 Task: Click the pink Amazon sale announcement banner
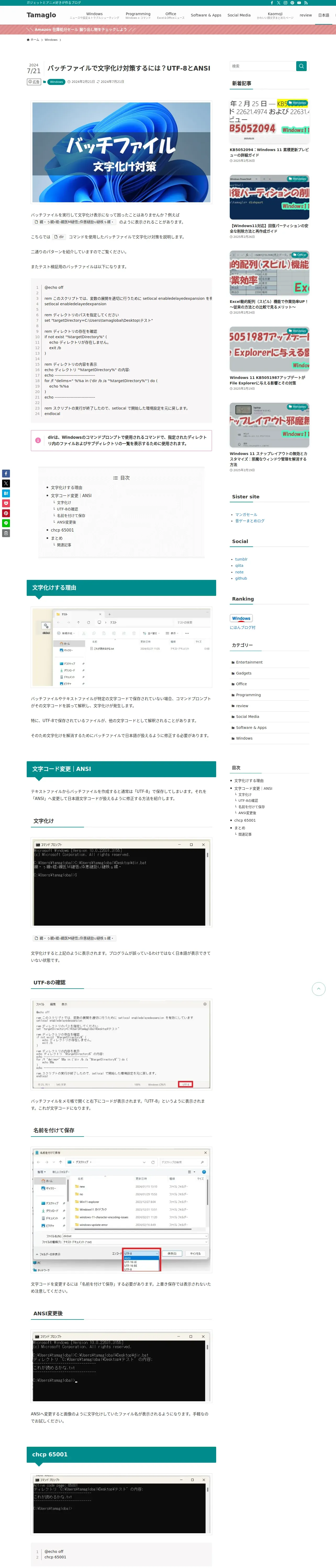pyautogui.click(x=168, y=29)
